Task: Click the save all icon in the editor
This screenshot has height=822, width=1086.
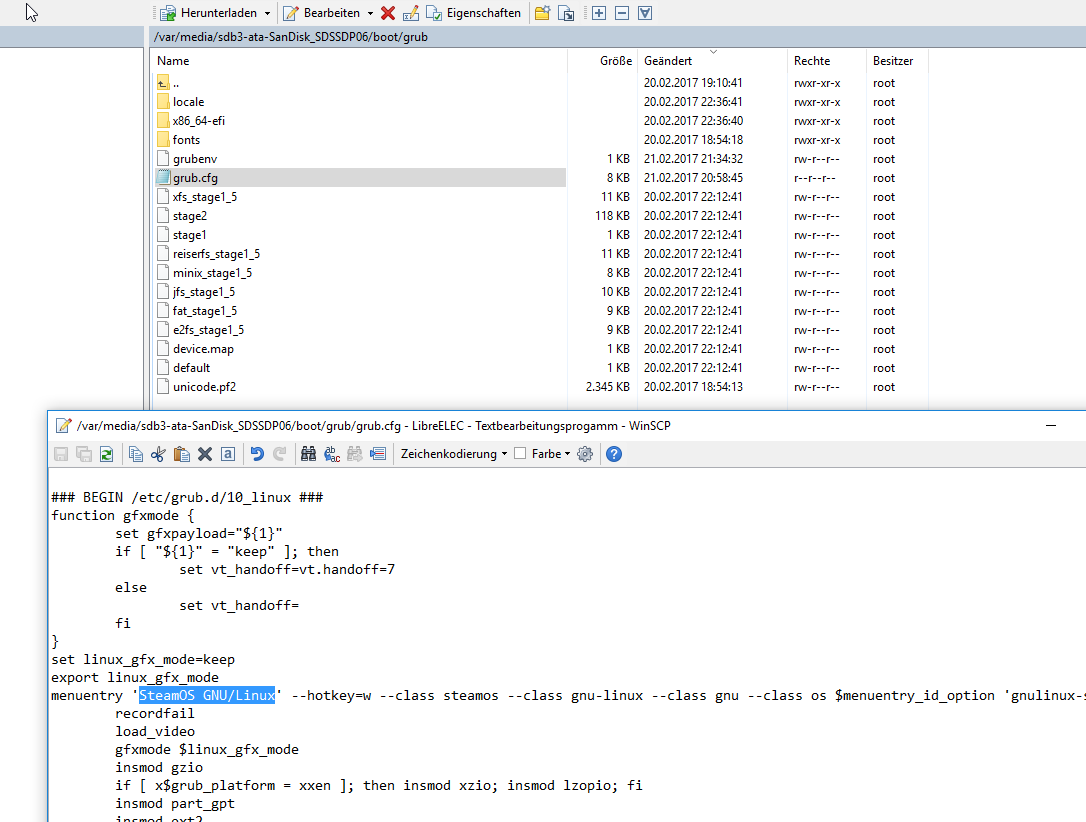Action: [x=84, y=454]
